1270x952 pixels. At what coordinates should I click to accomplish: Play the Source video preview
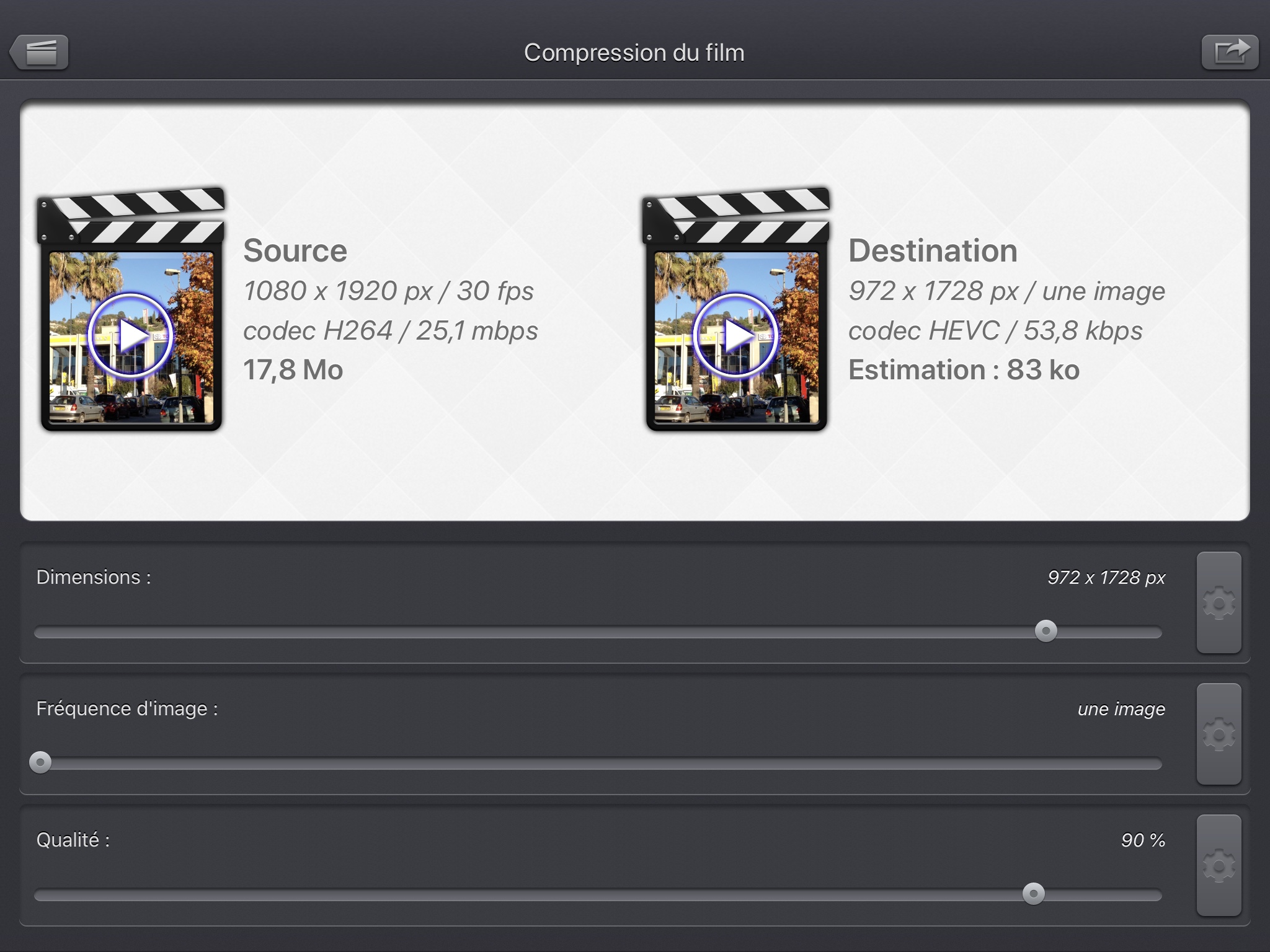point(130,335)
